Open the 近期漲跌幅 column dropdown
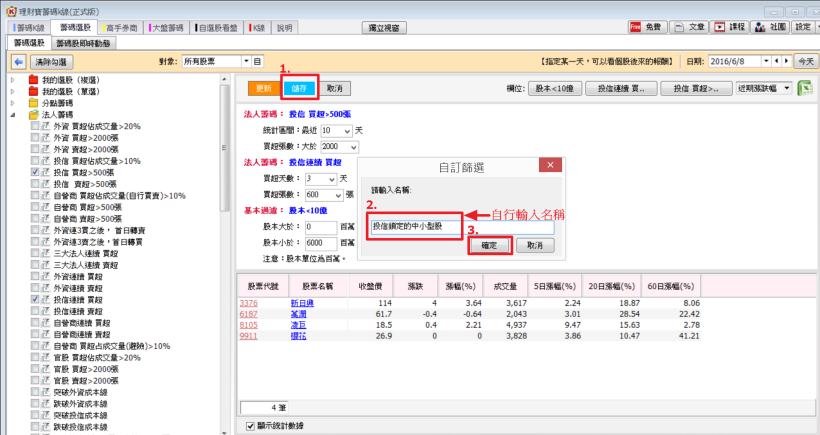820x435 pixels. tap(787, 88)
